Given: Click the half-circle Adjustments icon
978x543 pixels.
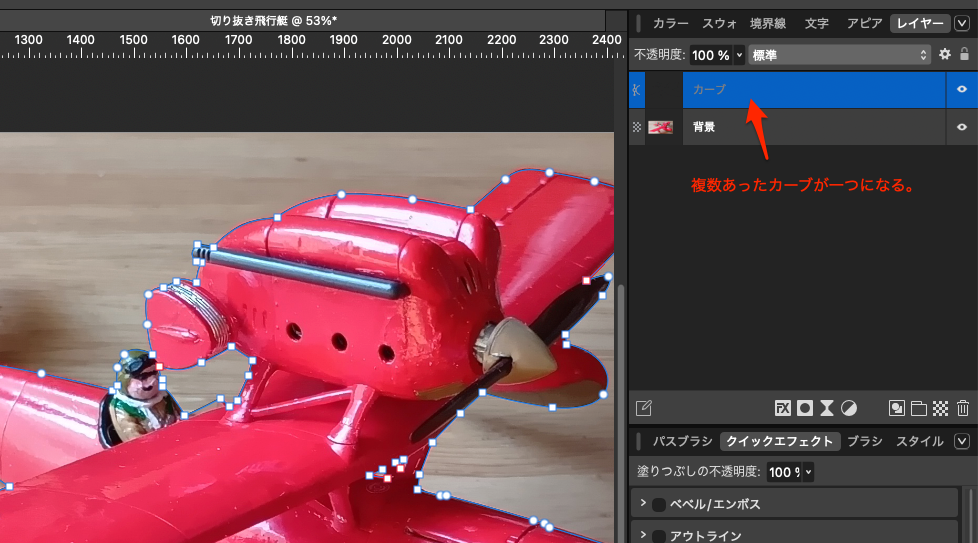Looking at the screenshot, I should pyautogui.click(x=849, y=408).
